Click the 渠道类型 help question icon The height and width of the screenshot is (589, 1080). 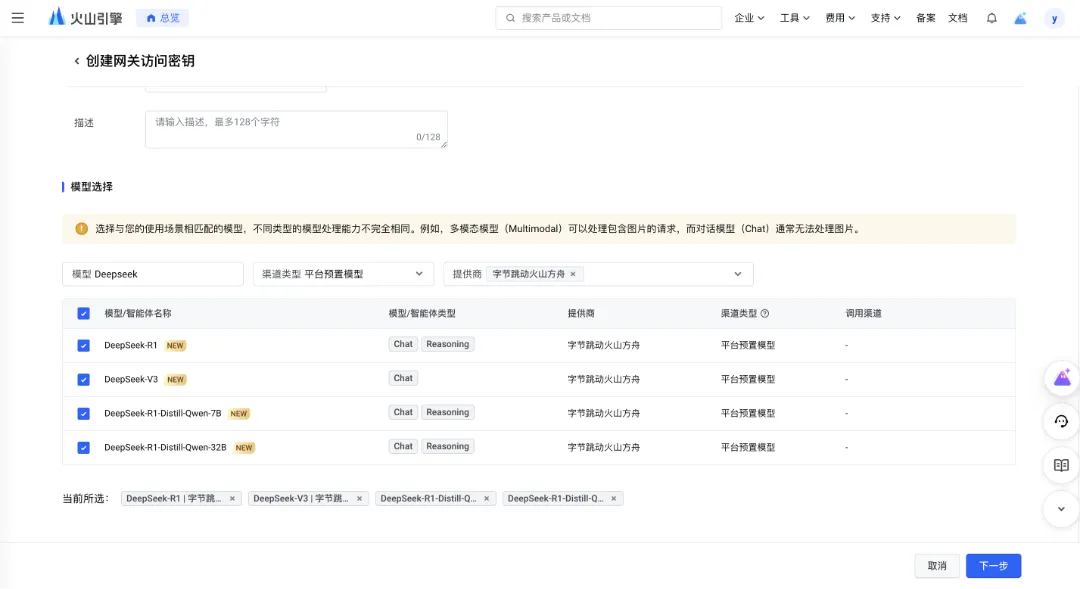(x=765, y=313)
